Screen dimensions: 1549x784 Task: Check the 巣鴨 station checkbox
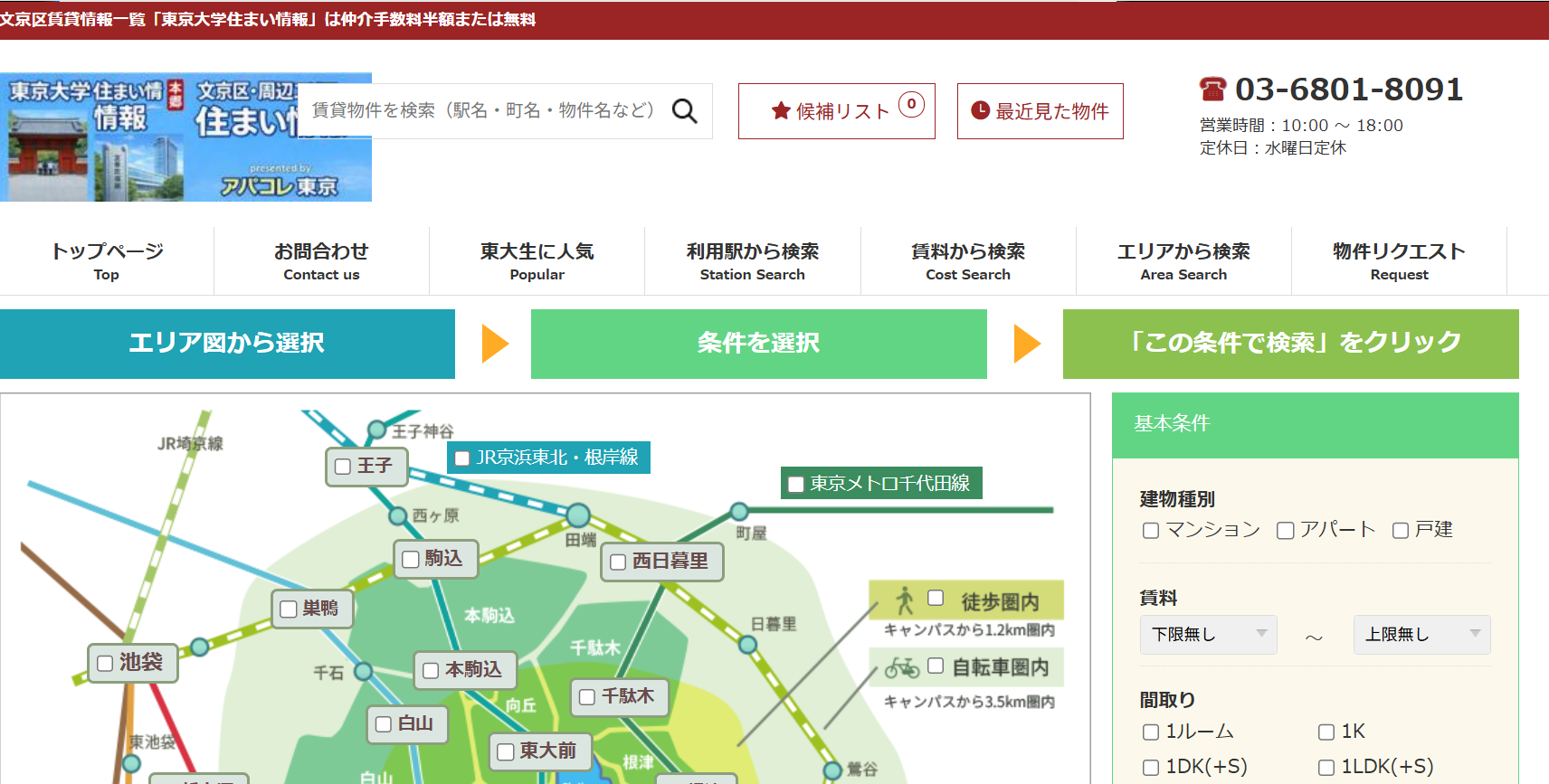click(x=289, y=609)
